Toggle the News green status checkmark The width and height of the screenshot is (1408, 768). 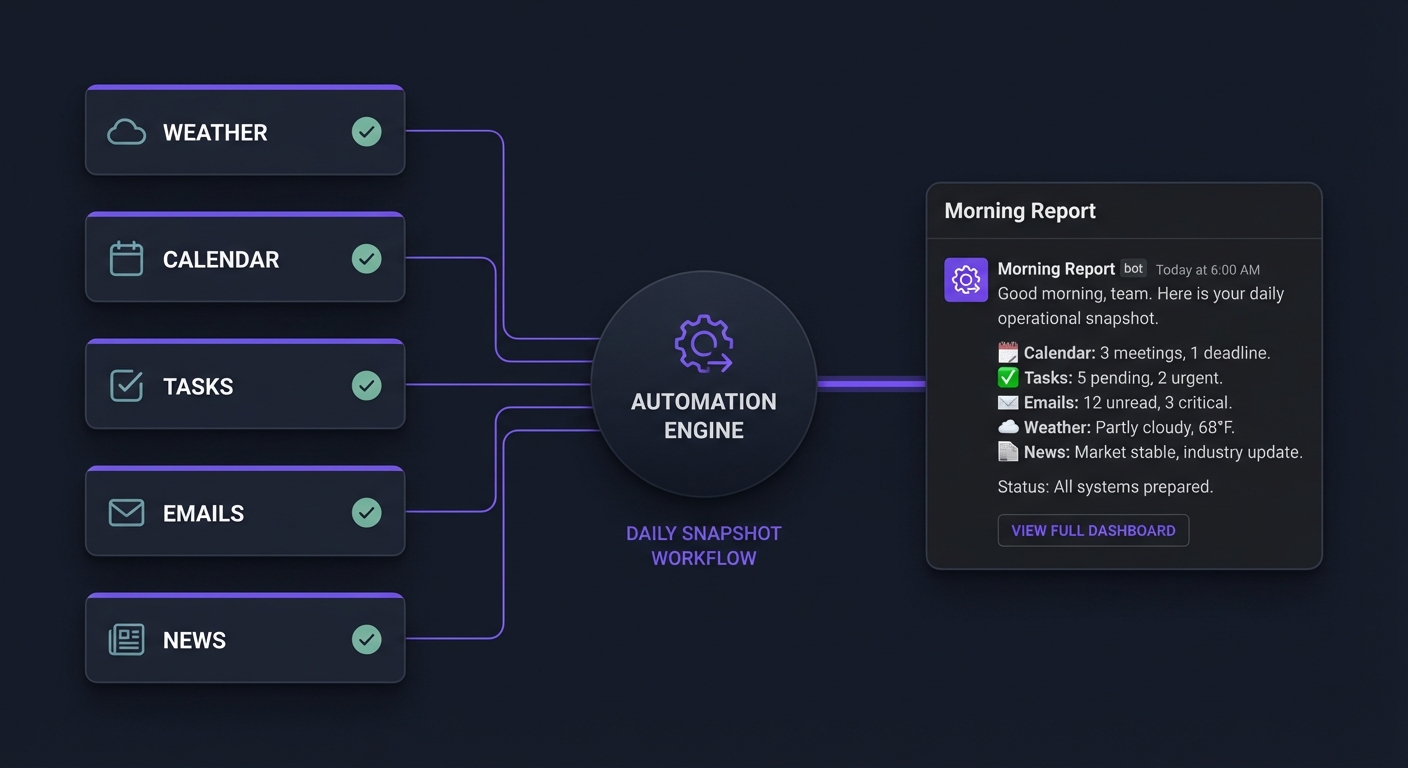(367, 640)
